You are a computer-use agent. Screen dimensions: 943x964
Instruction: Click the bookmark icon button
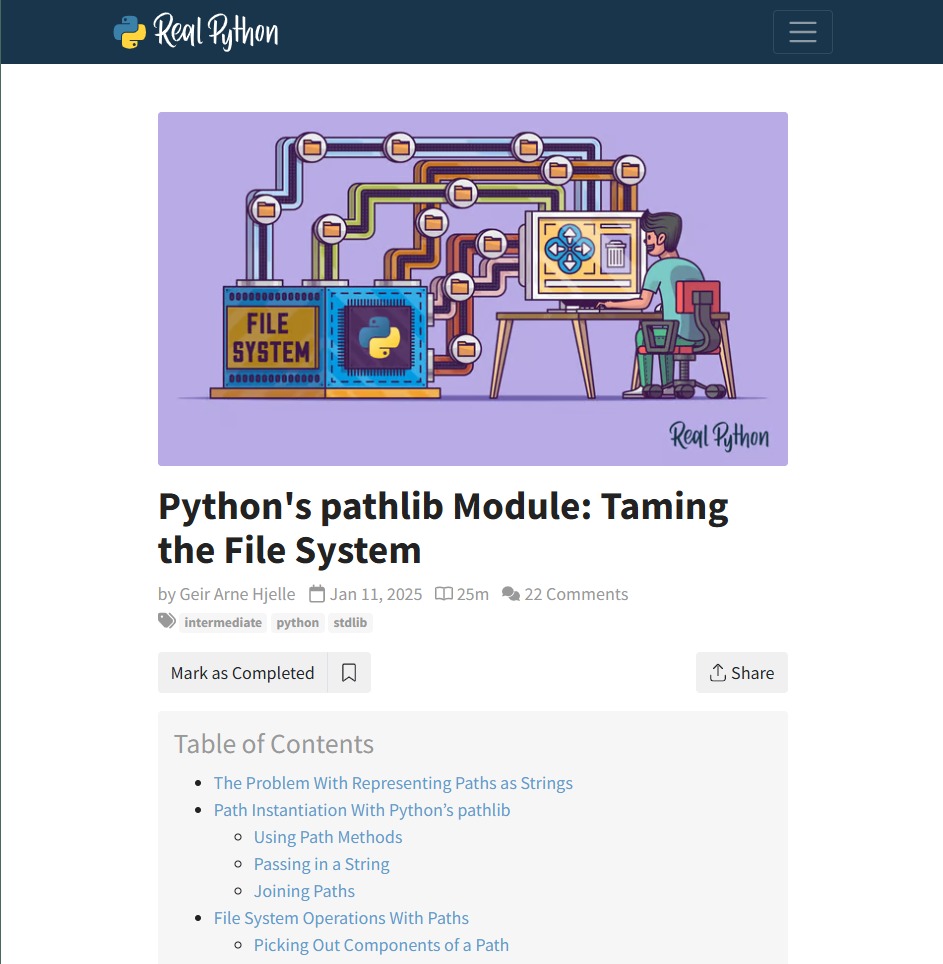click(x=349, y=673)
